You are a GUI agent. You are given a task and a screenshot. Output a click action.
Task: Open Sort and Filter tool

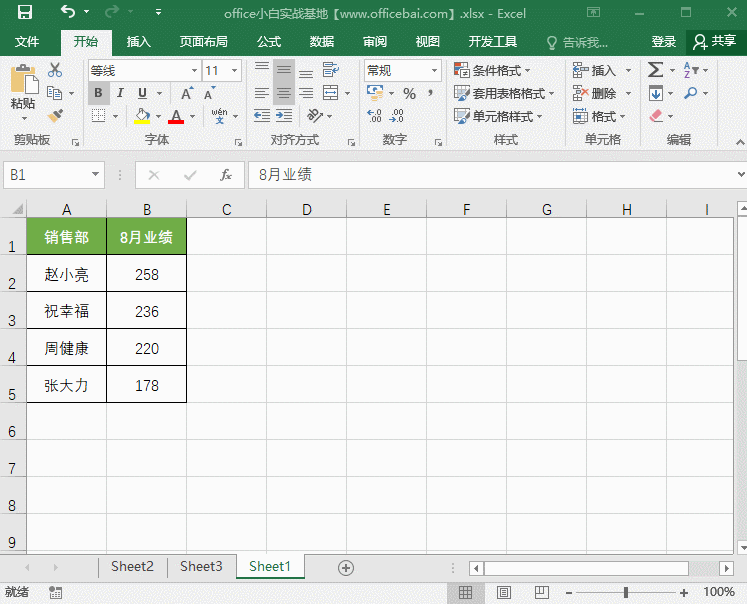[x=691, y=70]
